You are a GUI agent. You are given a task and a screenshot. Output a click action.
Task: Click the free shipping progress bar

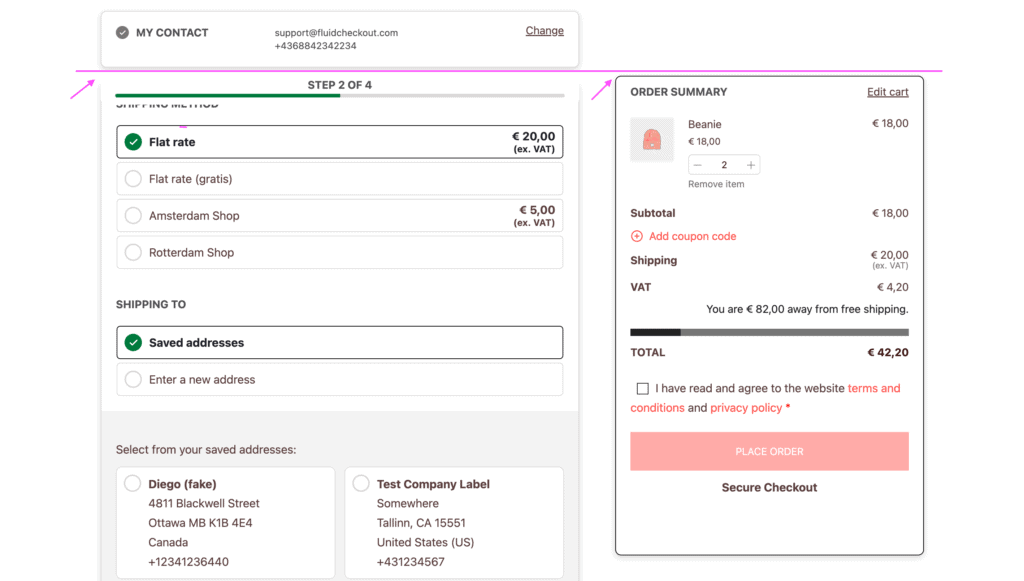tap(768, 330)
